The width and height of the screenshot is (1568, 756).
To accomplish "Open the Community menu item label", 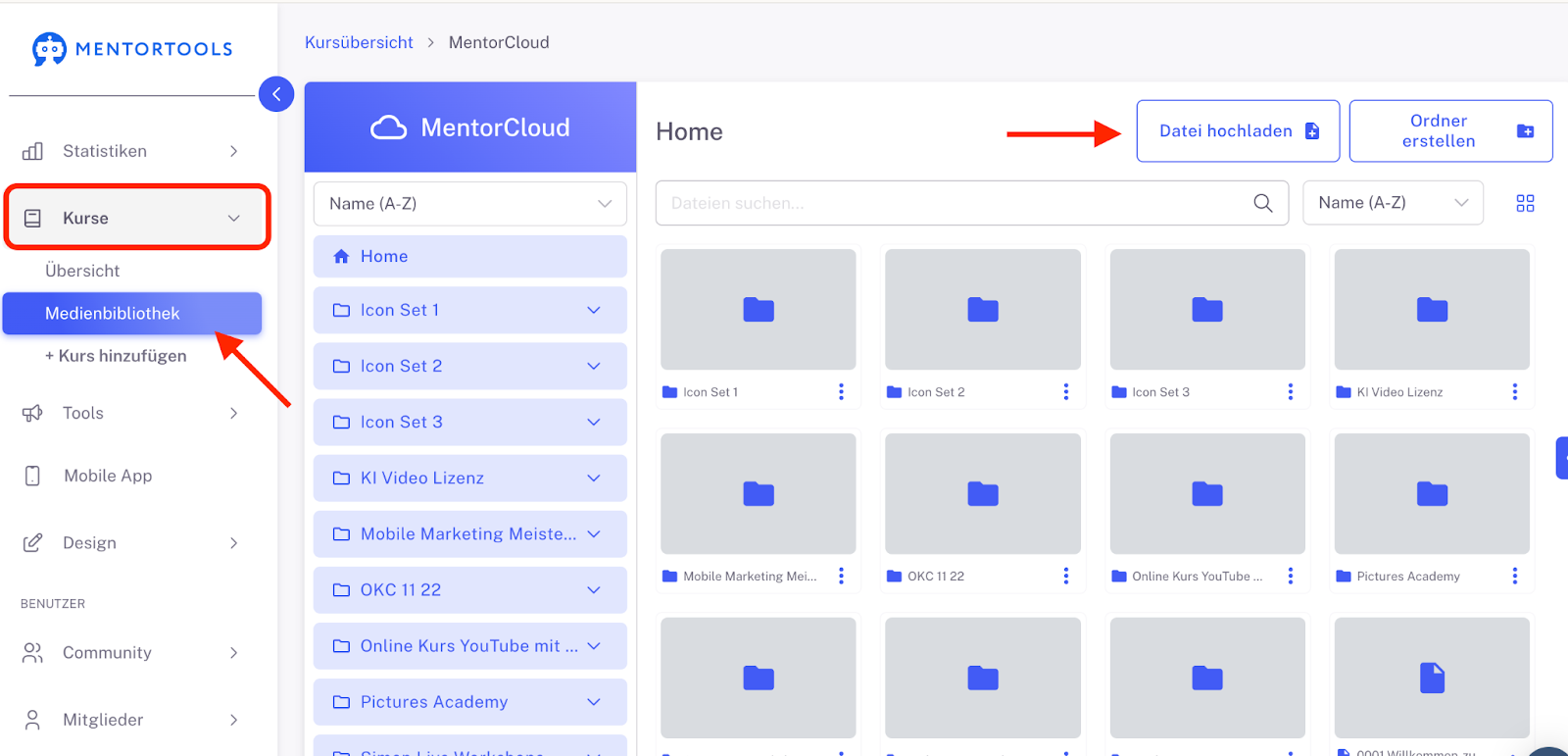I will pos(107,652).
